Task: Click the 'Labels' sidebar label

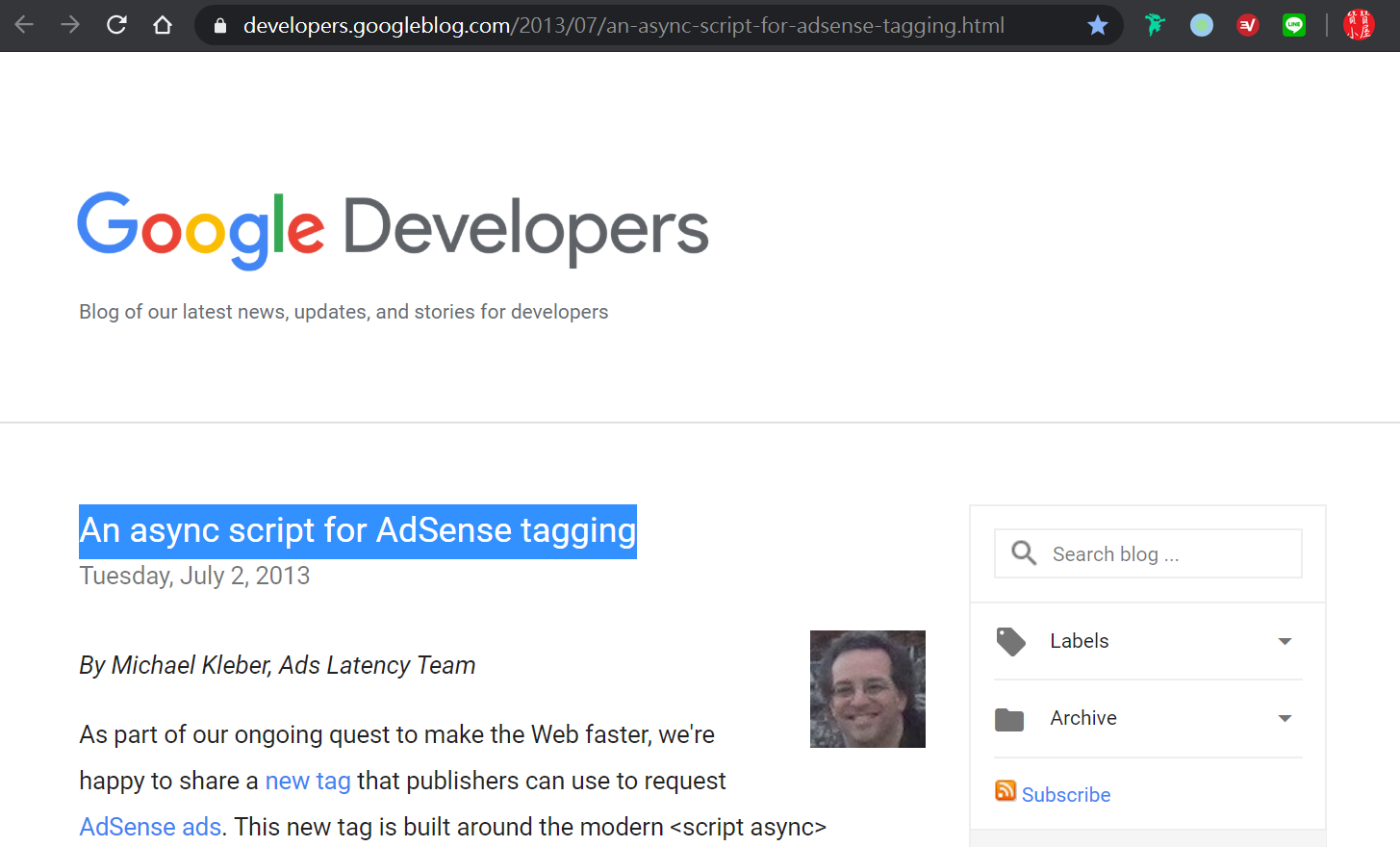Action: [x=1080, y=641]
